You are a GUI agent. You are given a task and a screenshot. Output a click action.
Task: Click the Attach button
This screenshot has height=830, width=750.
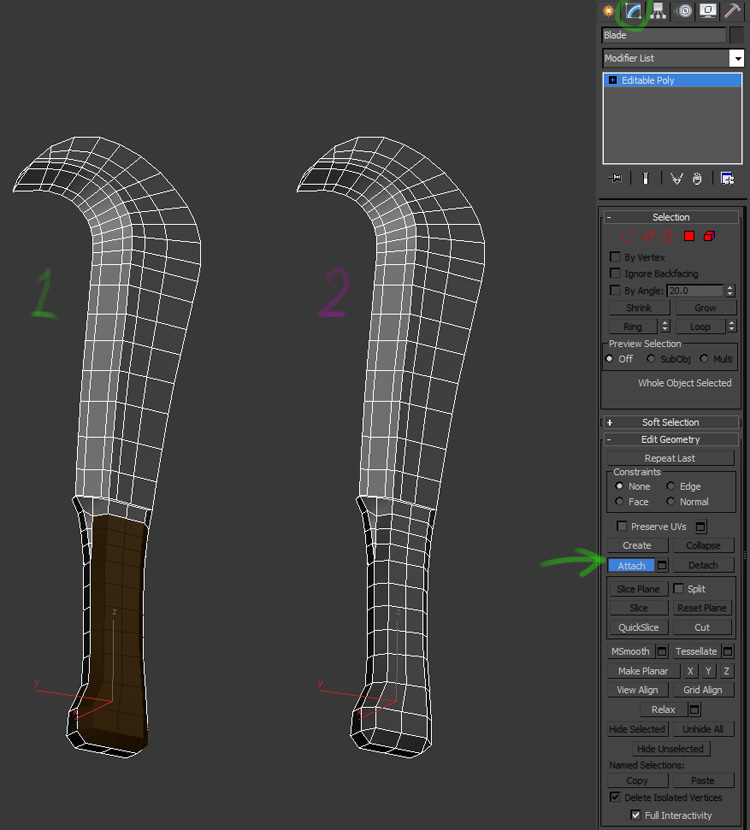click(x=631, y=565)
